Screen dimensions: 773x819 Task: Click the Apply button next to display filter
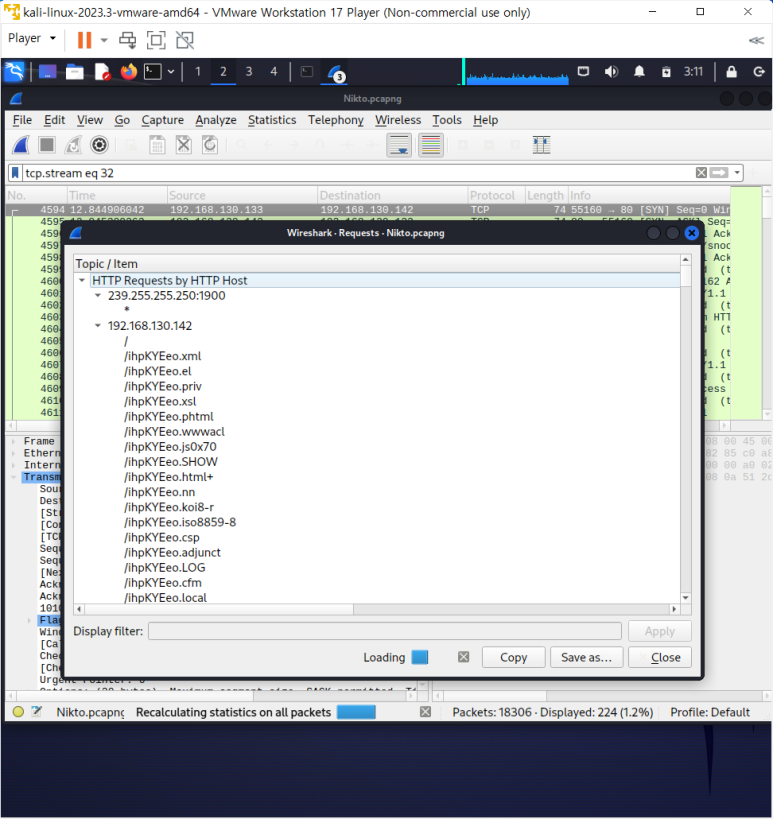(x=660, y=631)
